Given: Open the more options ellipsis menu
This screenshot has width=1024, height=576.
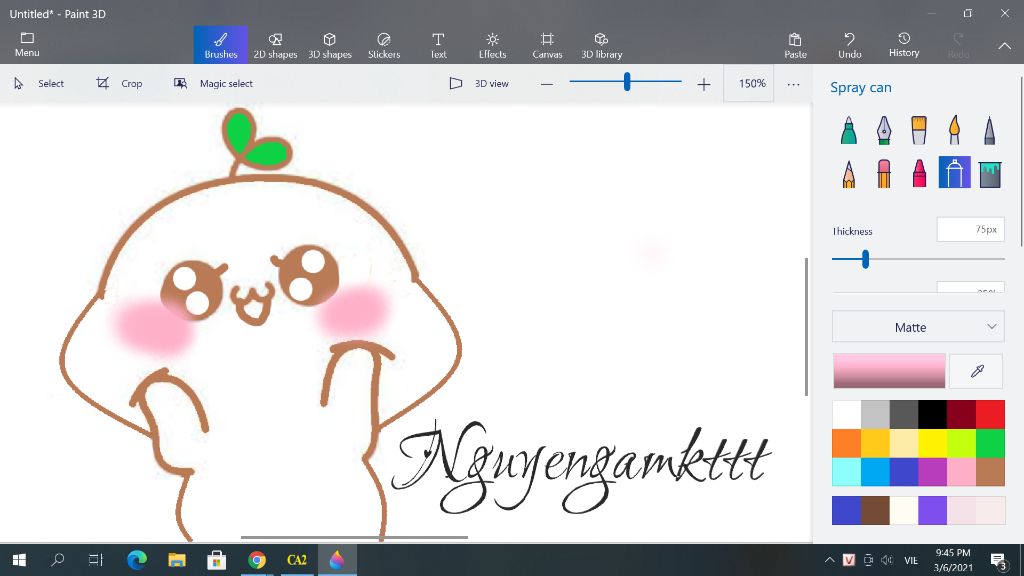Looking at the screenshot, I should (x=793, y=84).
